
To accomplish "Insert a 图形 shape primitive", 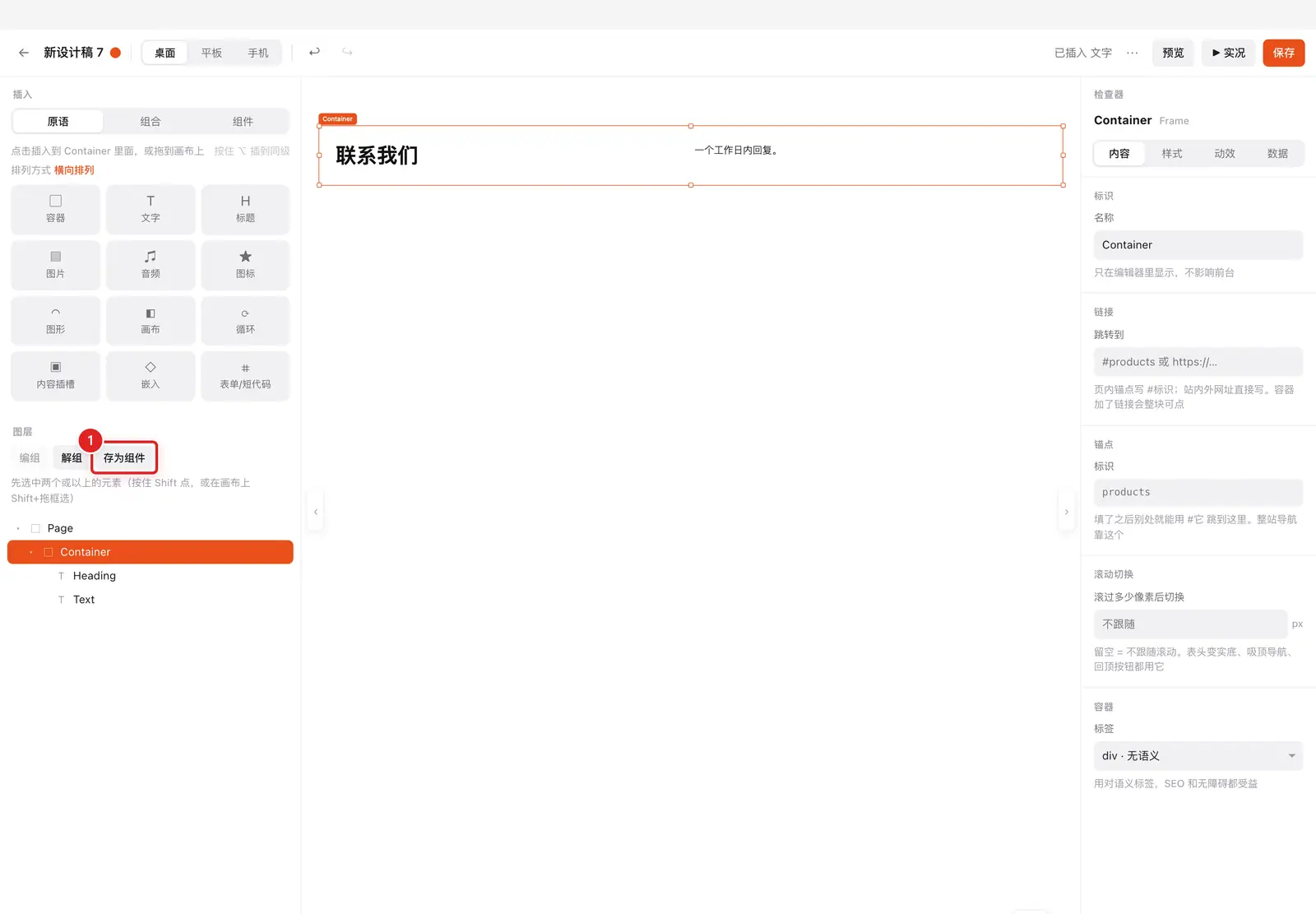I will click(56, 321).
